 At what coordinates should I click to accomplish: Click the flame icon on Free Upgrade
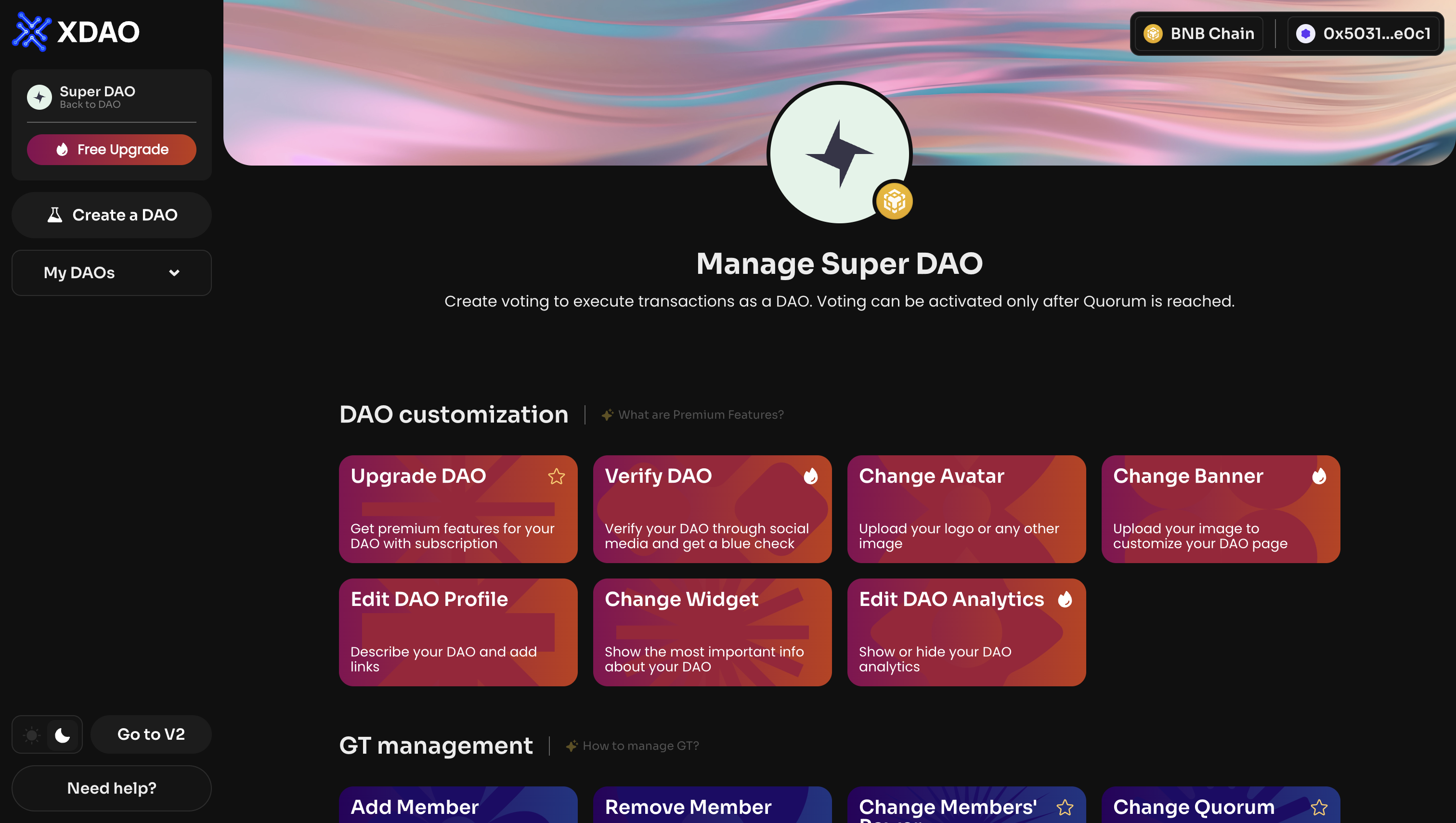pos(62,149)
